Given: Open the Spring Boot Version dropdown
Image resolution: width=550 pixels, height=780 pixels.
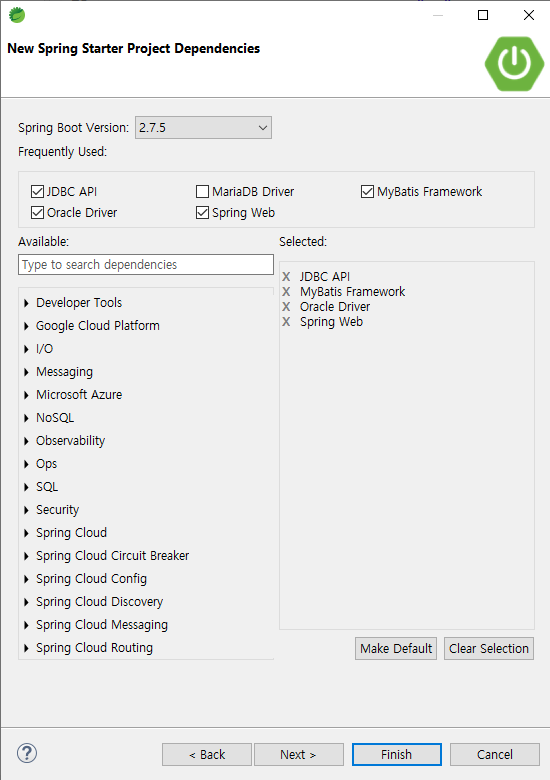Looking at the screenshot, I should pyautogui.click(x=203, y=128).
